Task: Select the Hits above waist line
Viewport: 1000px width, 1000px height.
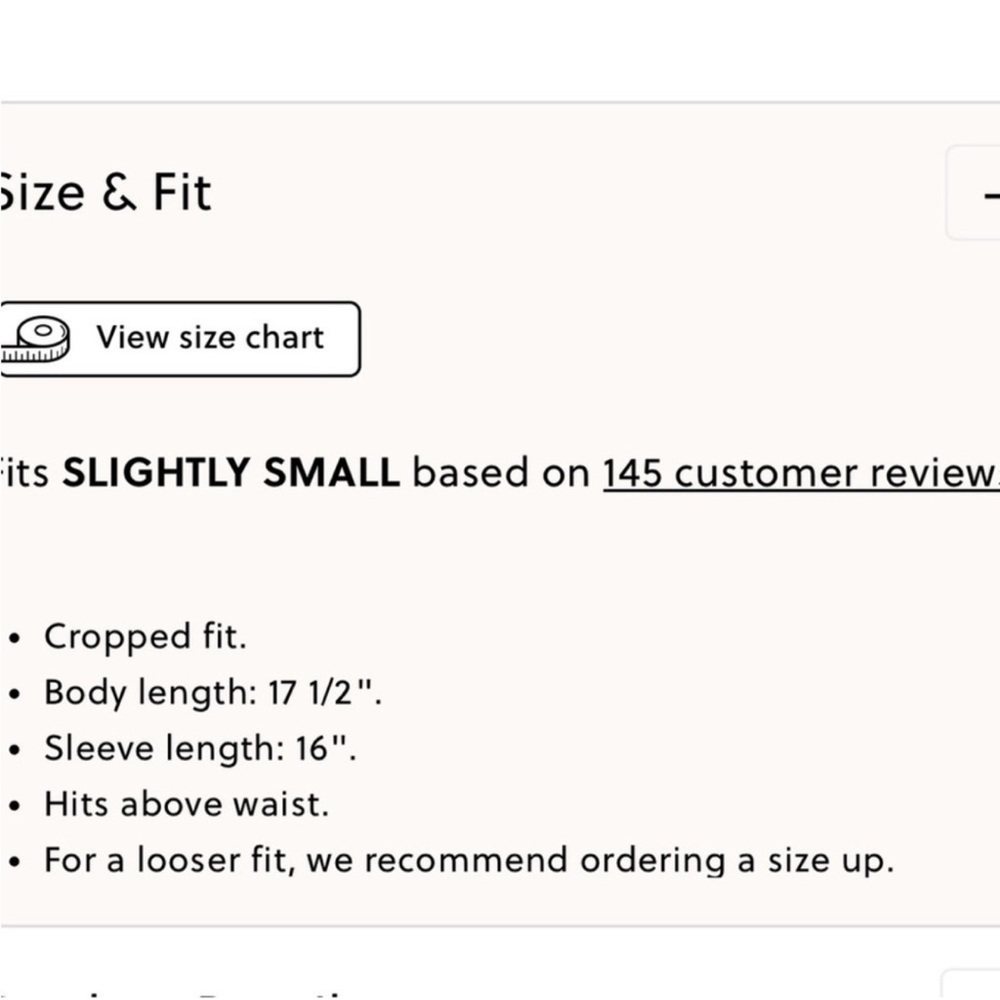Action: coord(186,804)
